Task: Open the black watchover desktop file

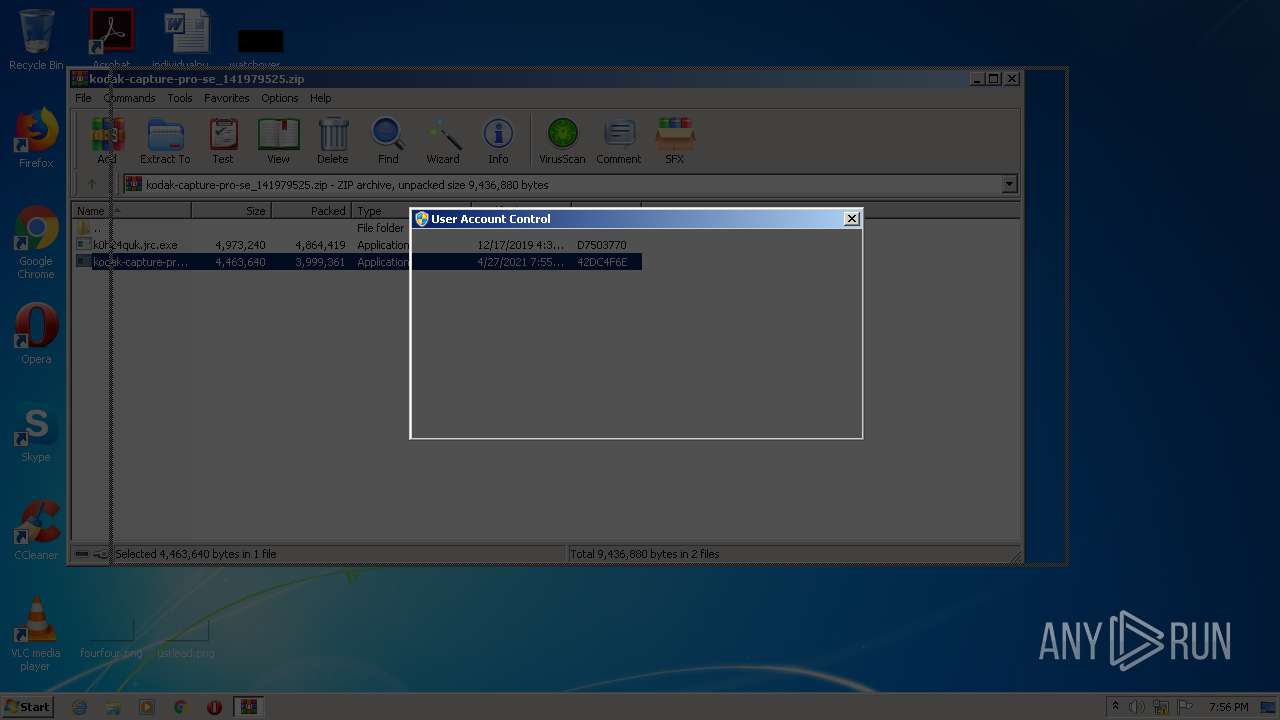Action: [260, 48]
